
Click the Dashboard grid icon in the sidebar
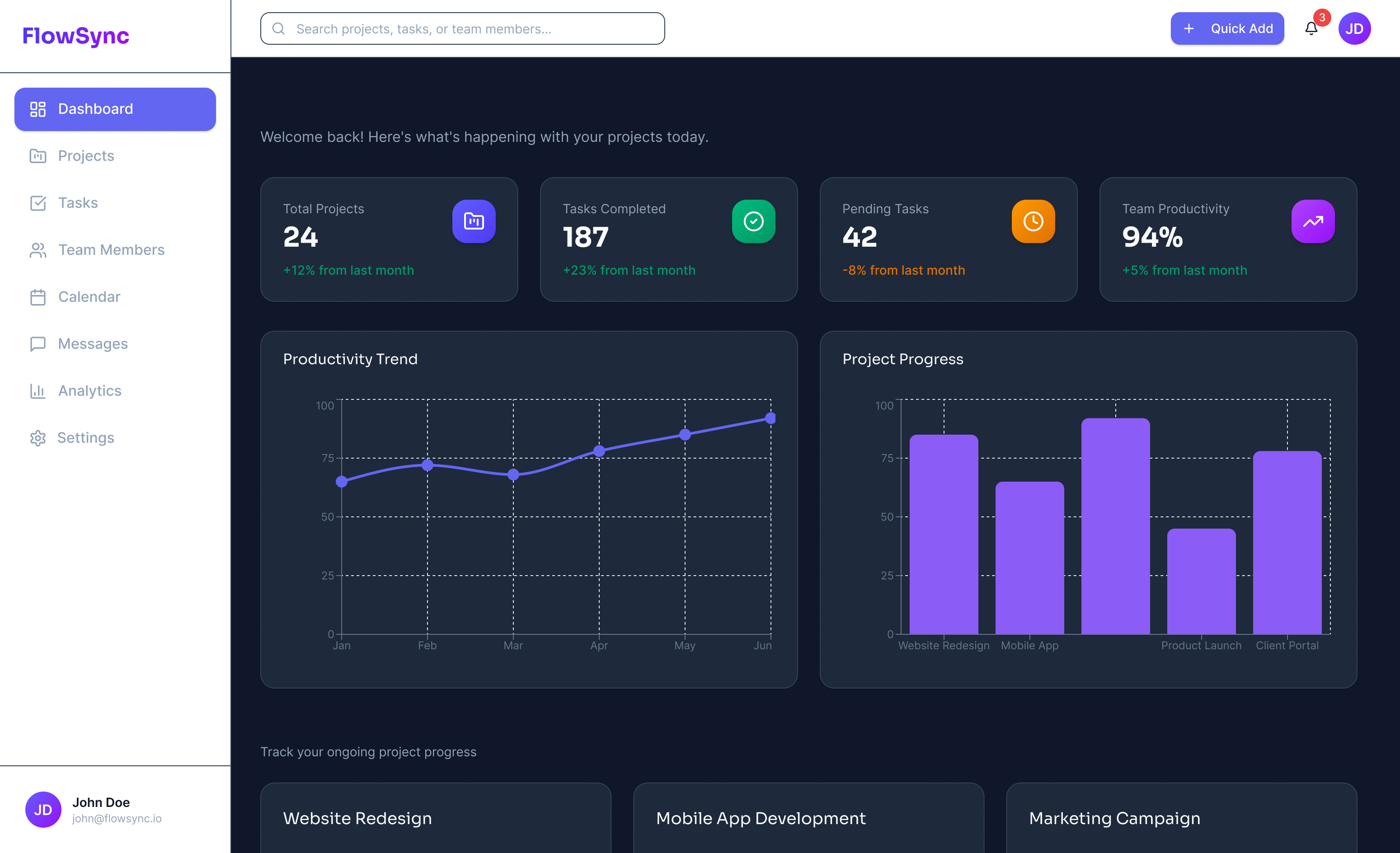tap(38, 109)
